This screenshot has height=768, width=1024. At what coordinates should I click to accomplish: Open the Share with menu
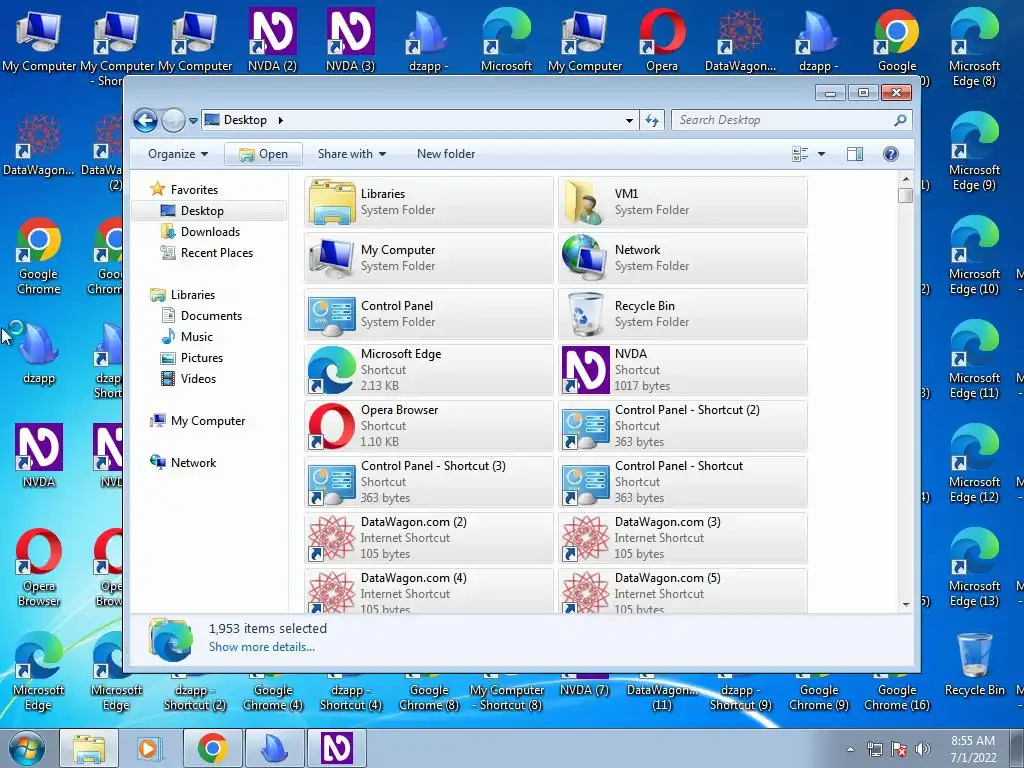click(x=351, y=154)
